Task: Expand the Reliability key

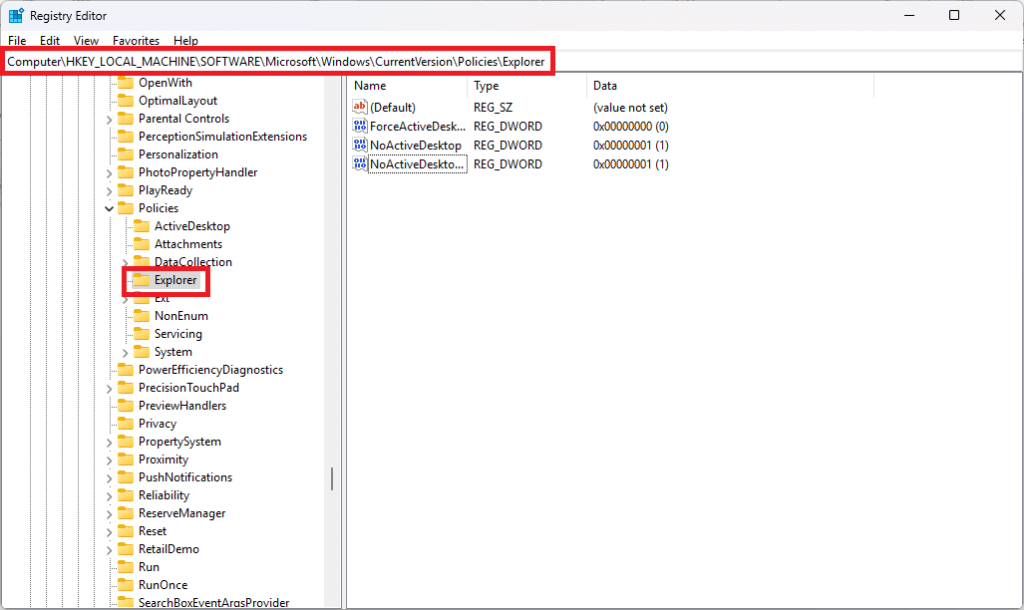Action: coord(109,496)
